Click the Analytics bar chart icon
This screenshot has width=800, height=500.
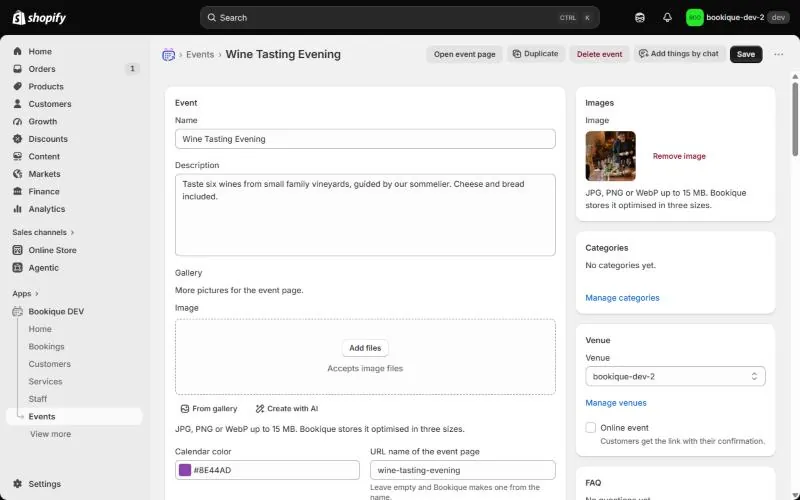pos(17,209)
